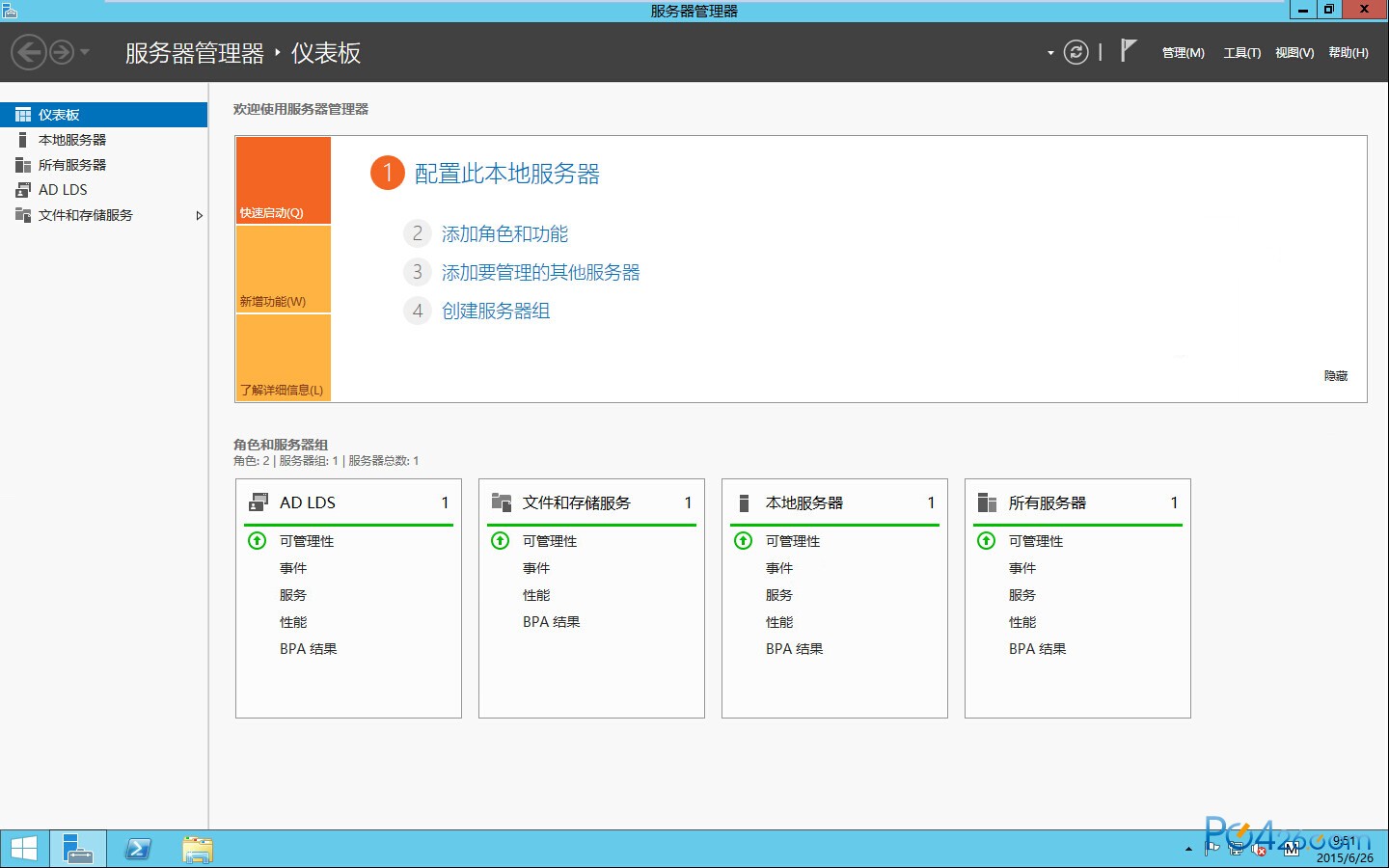
Task: Open the 视图(V) menu
Action: point(1294,53)
